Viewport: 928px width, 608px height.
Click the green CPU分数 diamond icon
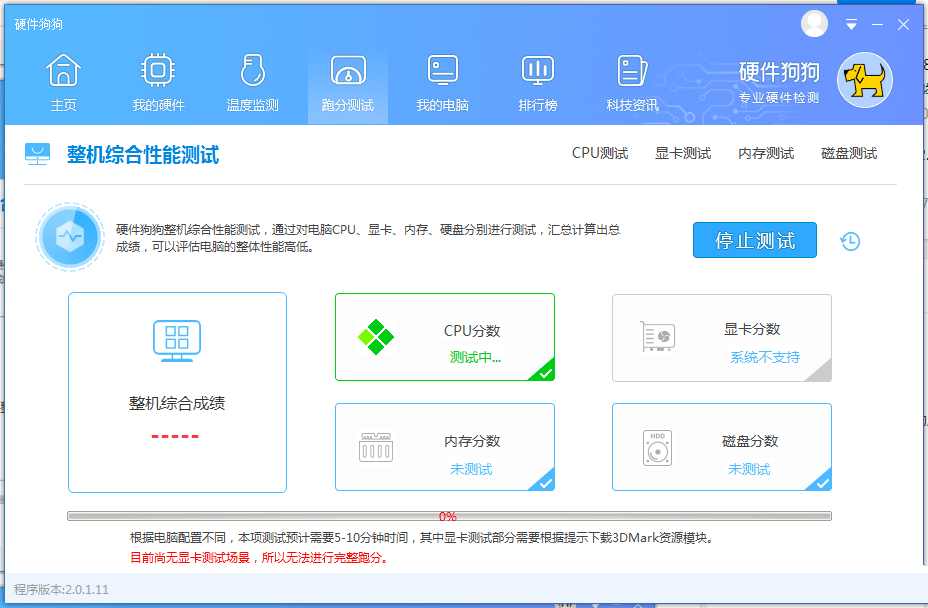coord(376,337)
